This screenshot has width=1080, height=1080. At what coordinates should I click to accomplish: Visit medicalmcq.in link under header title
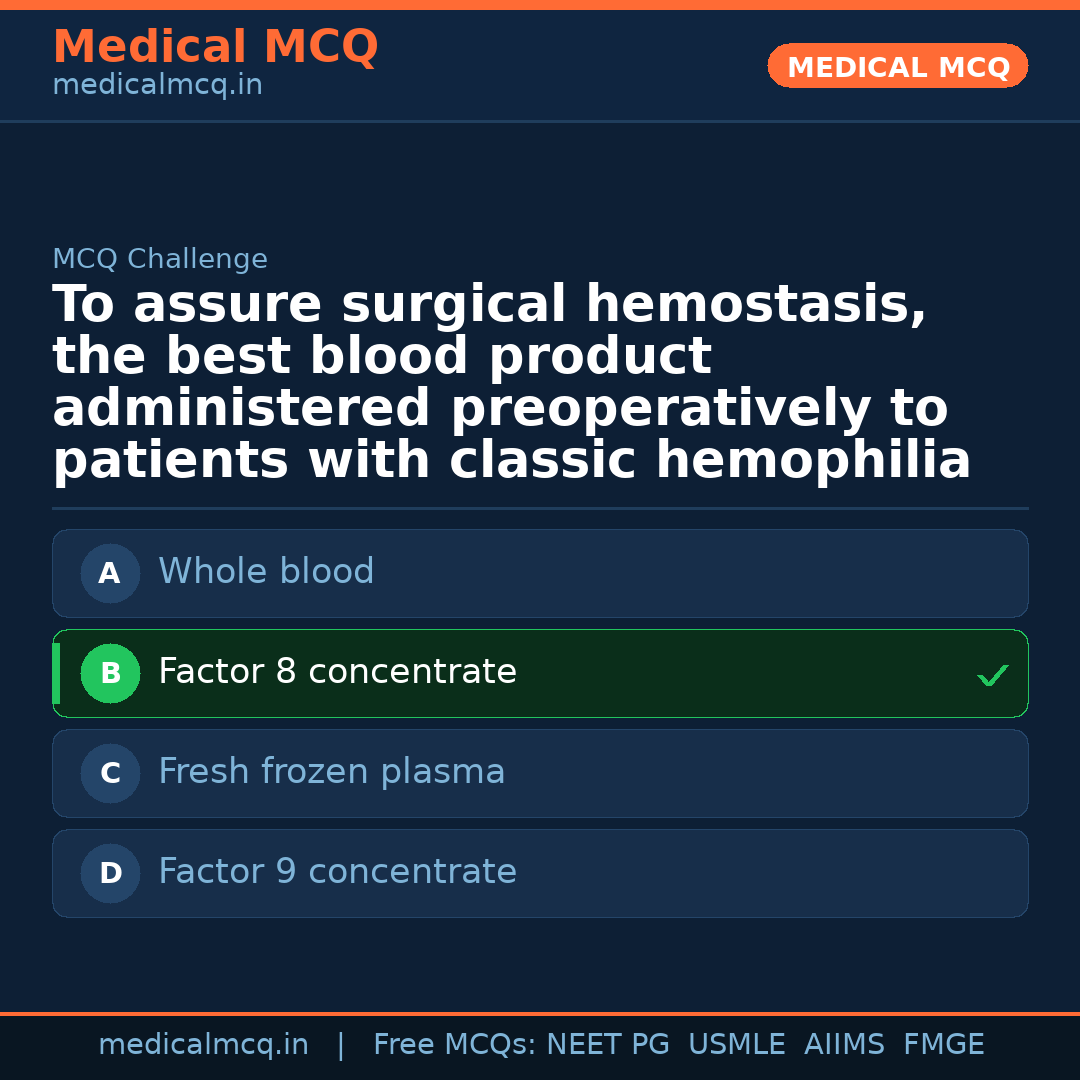point(157,86)
